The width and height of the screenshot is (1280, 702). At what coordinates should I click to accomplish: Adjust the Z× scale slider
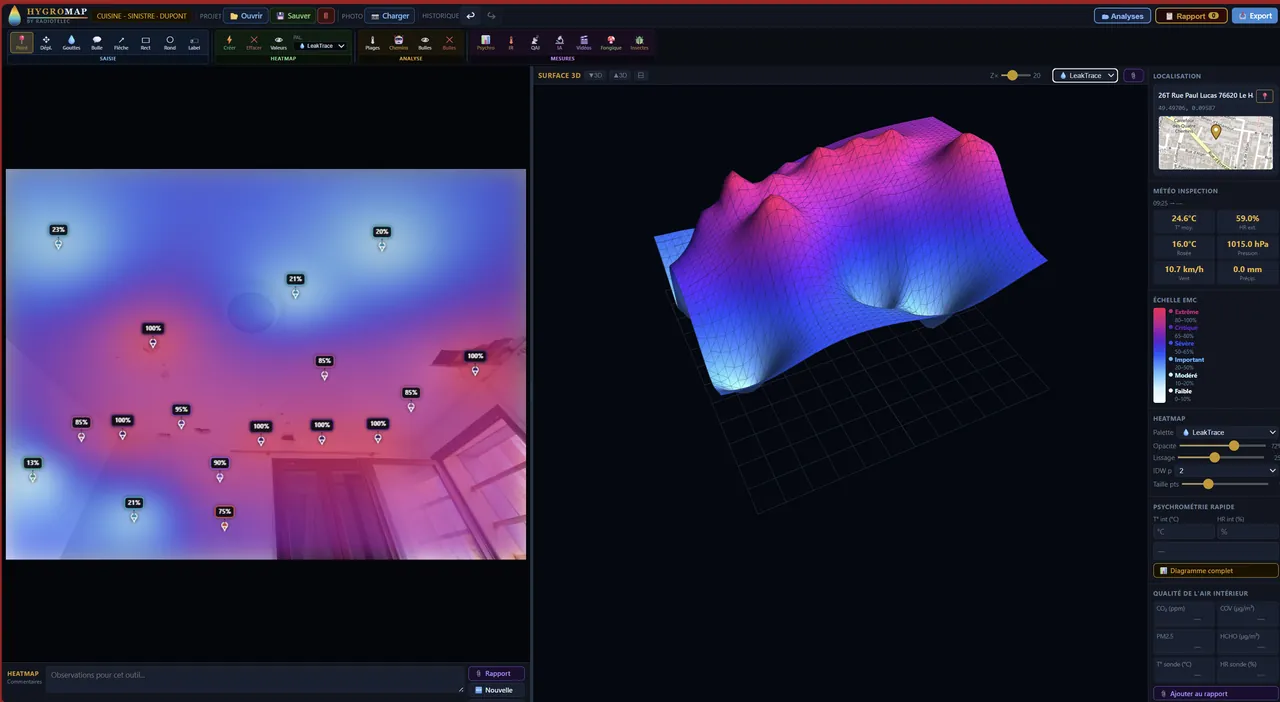[1015, 75]
